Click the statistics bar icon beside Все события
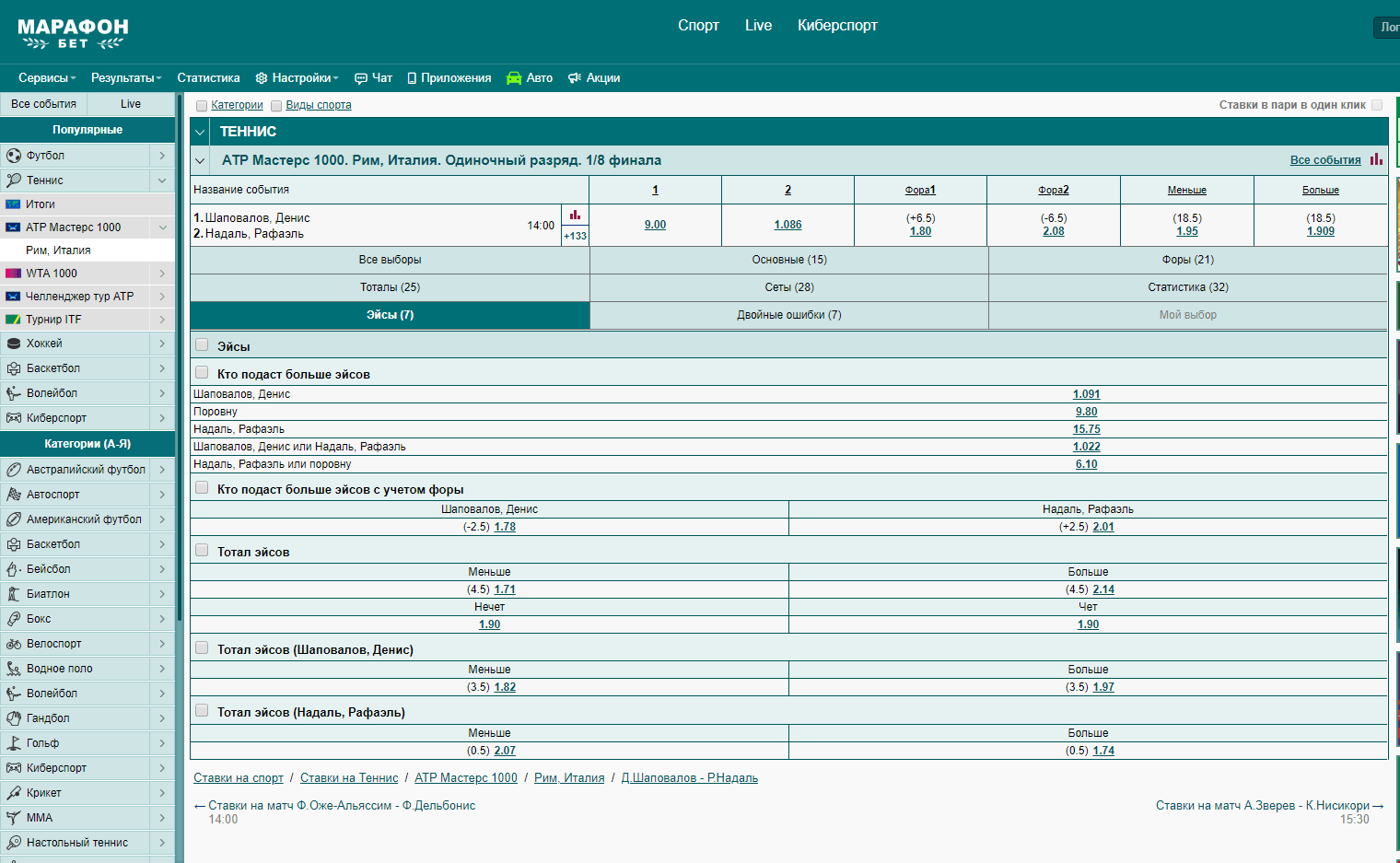 click(1376, 159)
